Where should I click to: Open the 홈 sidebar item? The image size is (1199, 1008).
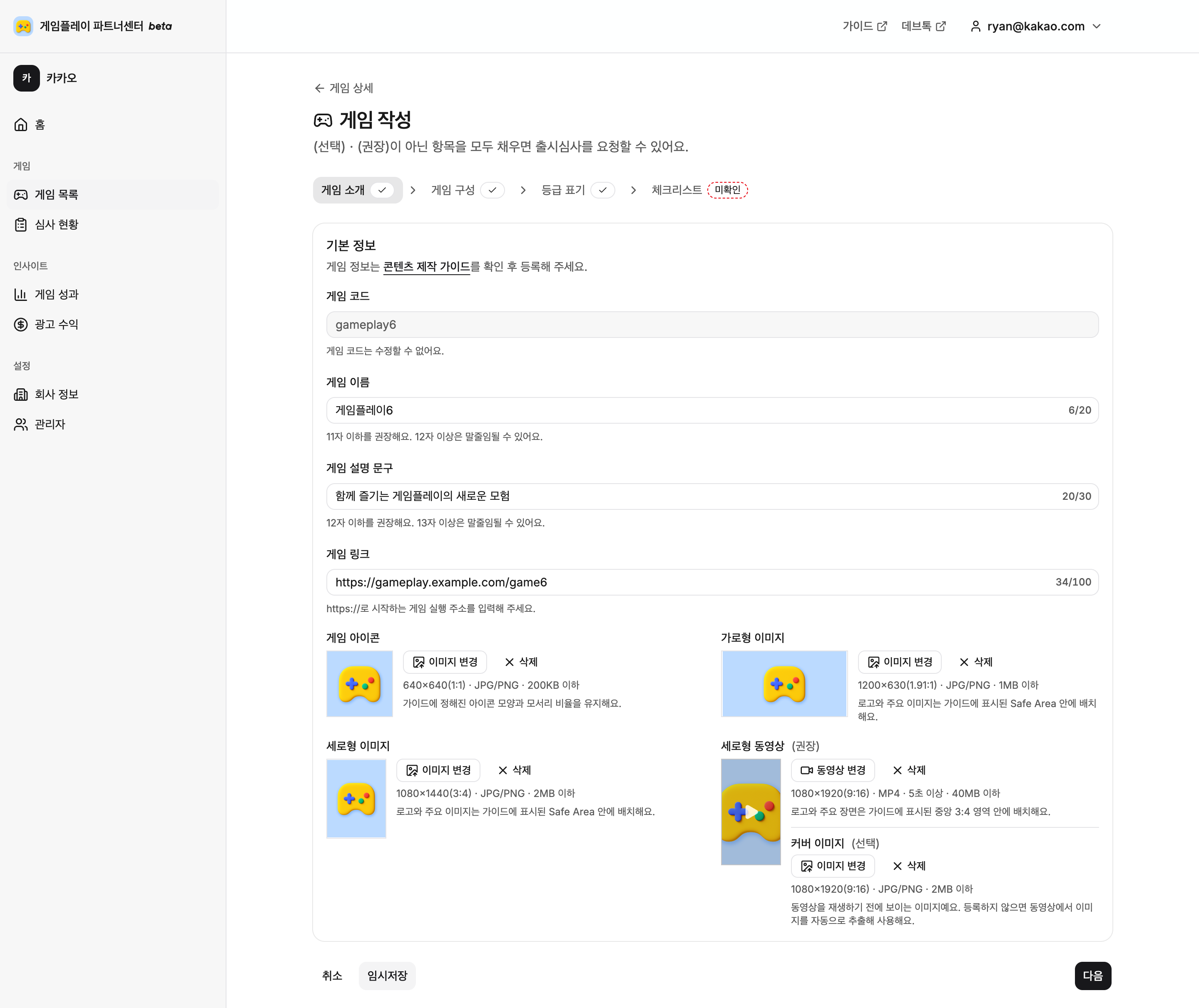(112, 124)
